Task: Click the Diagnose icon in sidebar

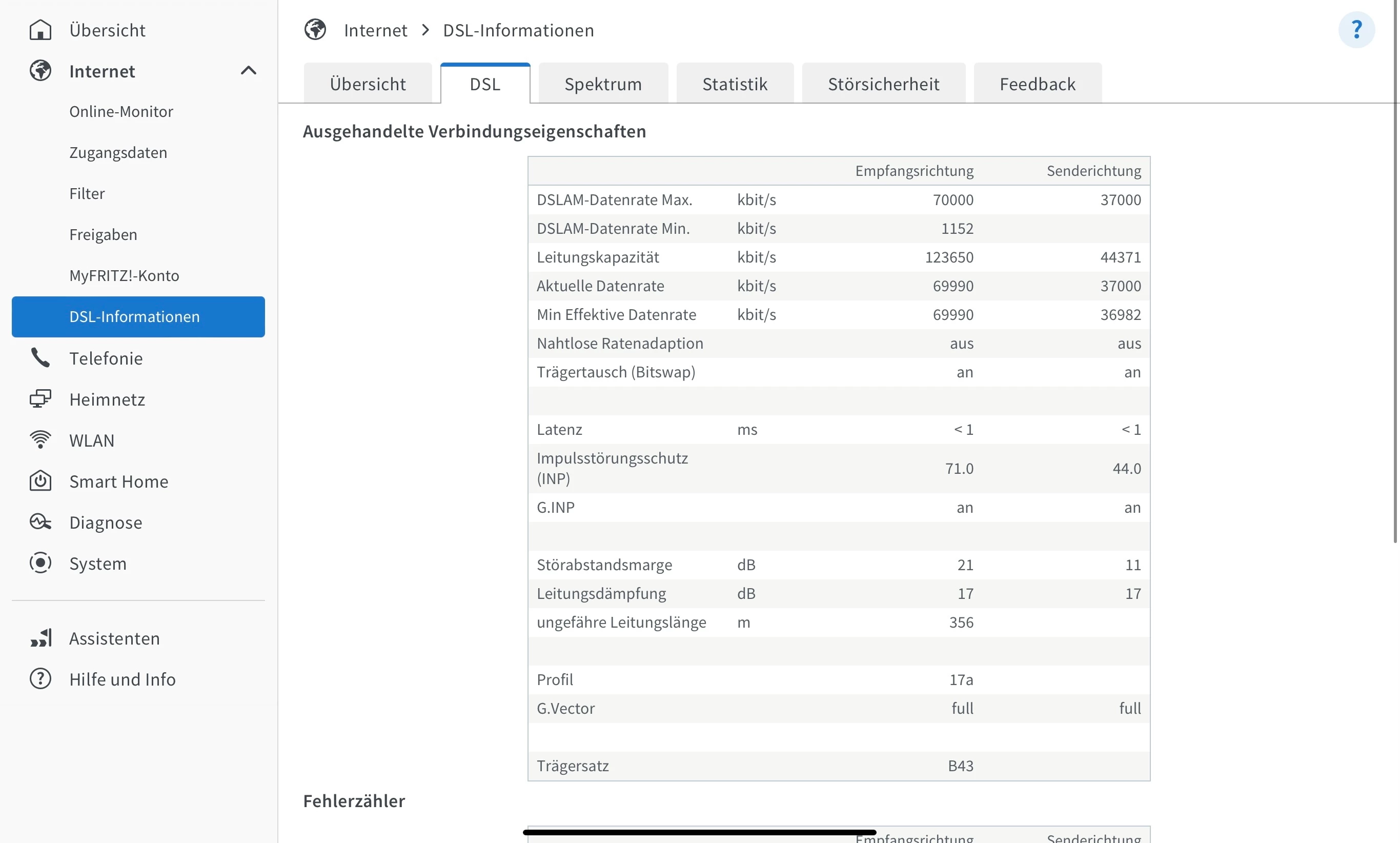Action: tap(40, 522)
